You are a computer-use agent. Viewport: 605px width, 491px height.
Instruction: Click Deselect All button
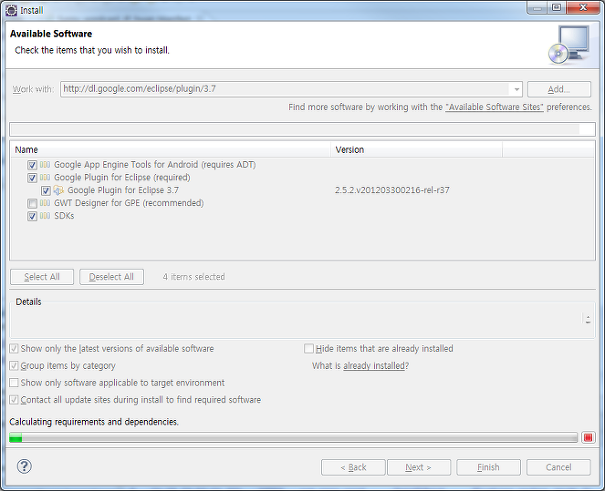point(112,277)
